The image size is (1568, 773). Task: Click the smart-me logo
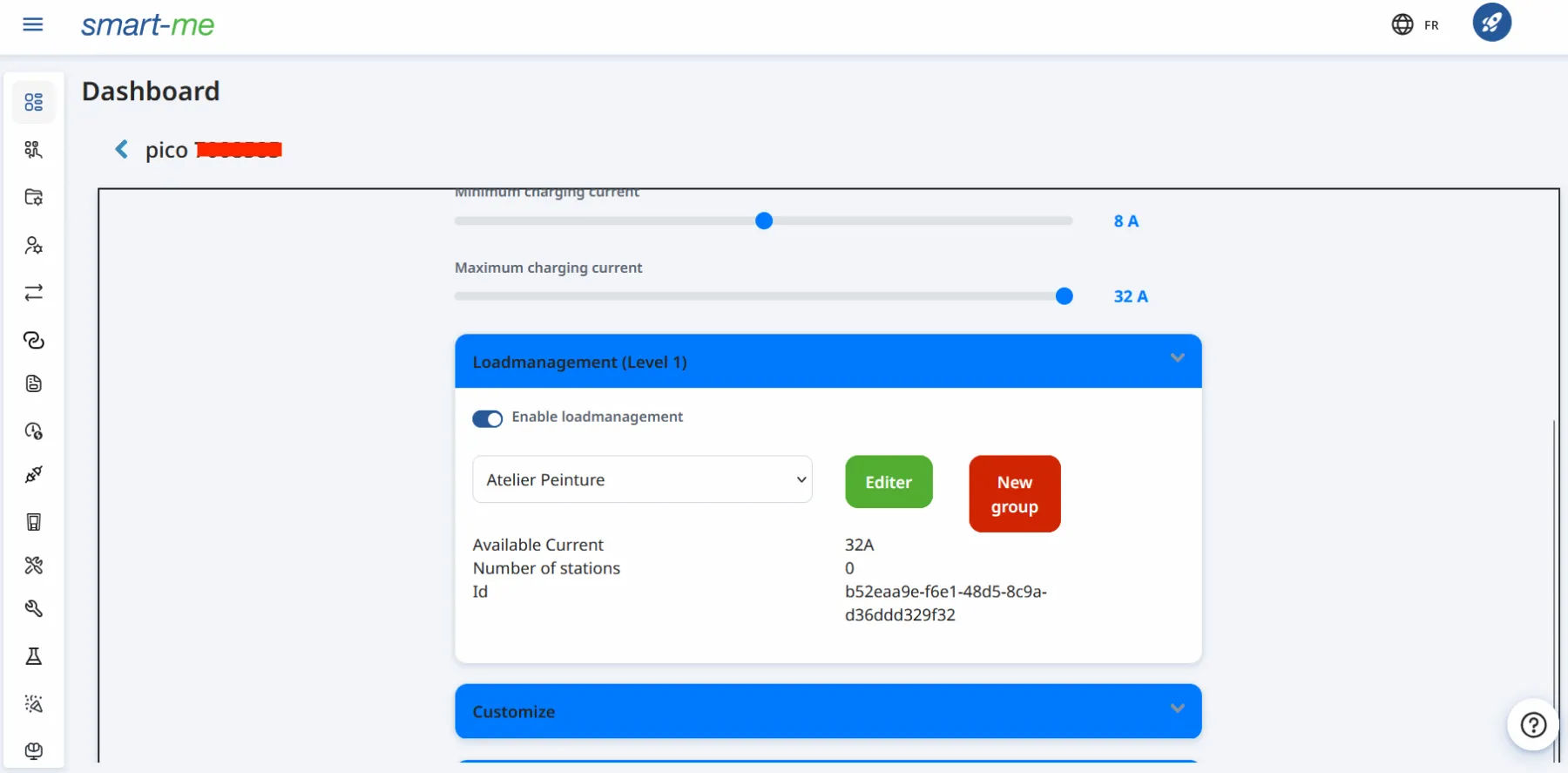click(x=147, y=25)
